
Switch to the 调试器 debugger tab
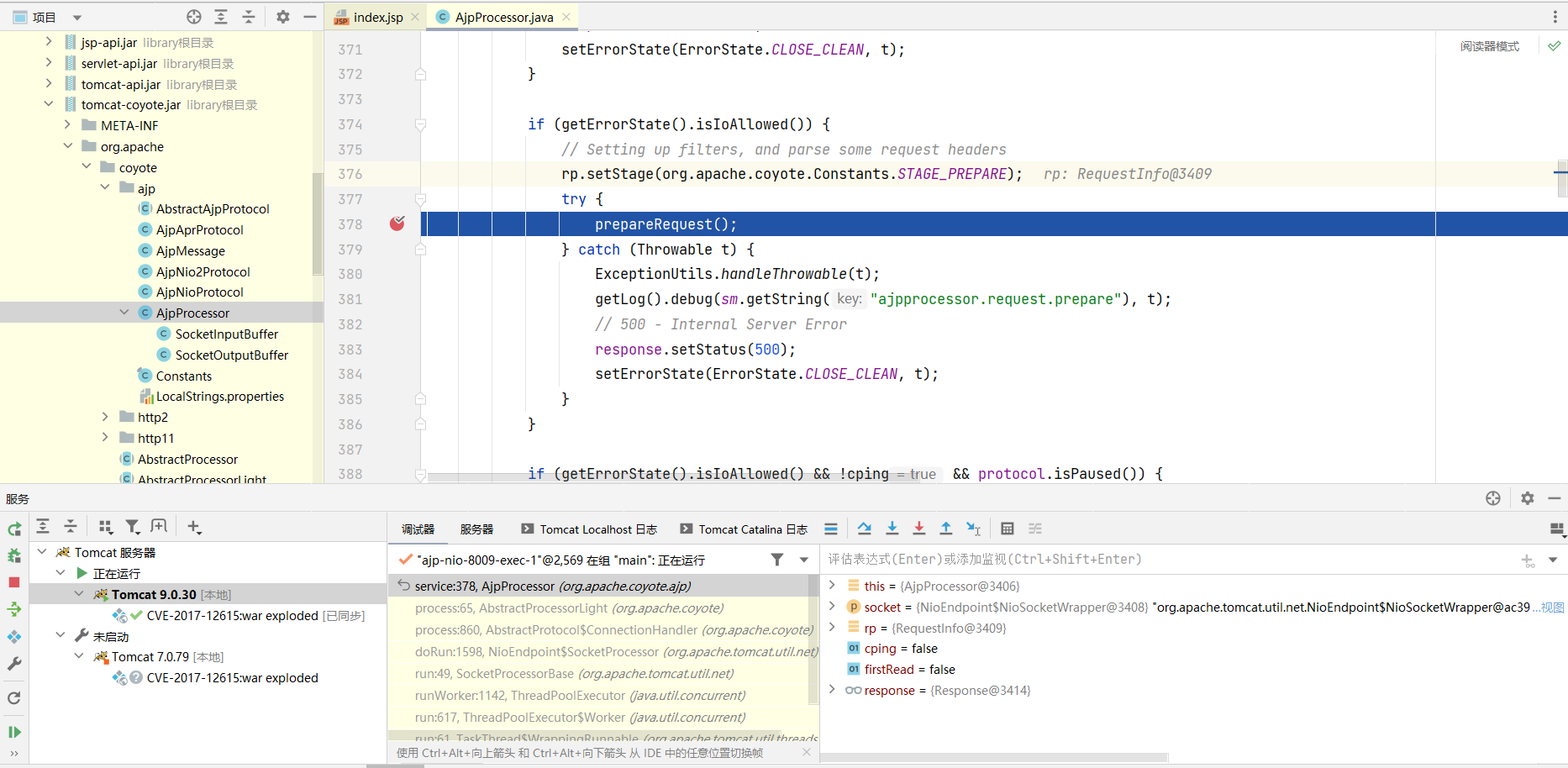click(418, 529)
